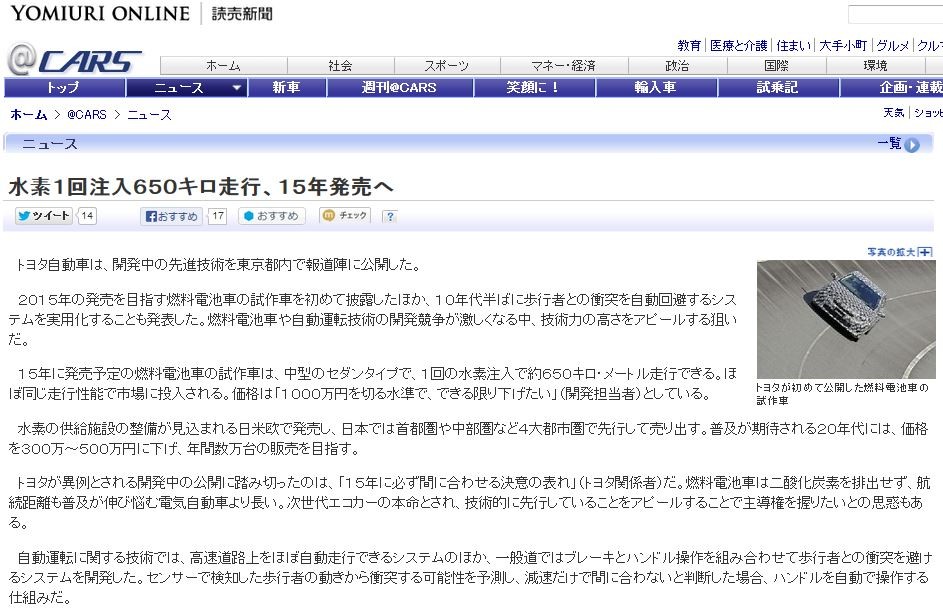Click the 一覧 text link
The width and height of the screenshot is (943, 614).
point(889,144)
